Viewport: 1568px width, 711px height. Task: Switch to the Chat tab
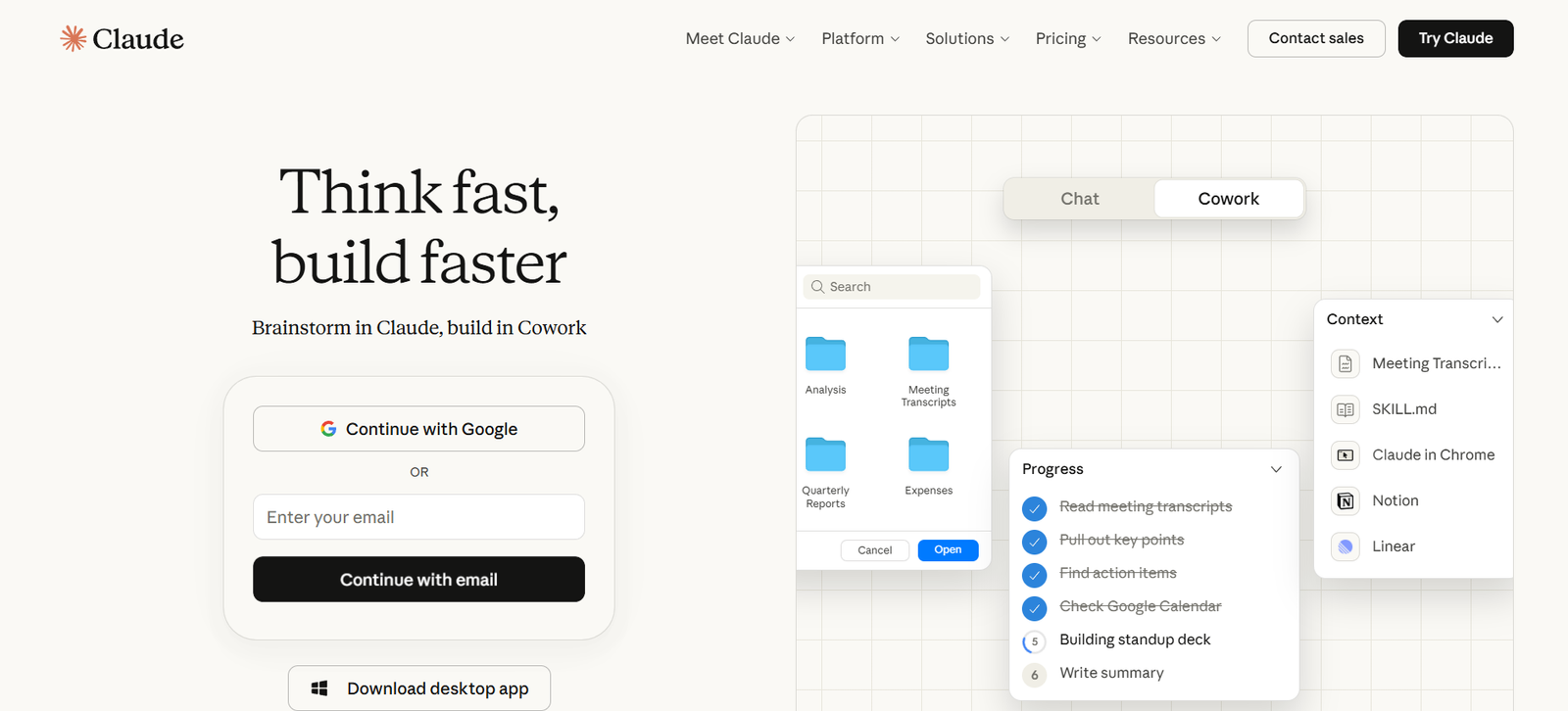(1079, 199)
